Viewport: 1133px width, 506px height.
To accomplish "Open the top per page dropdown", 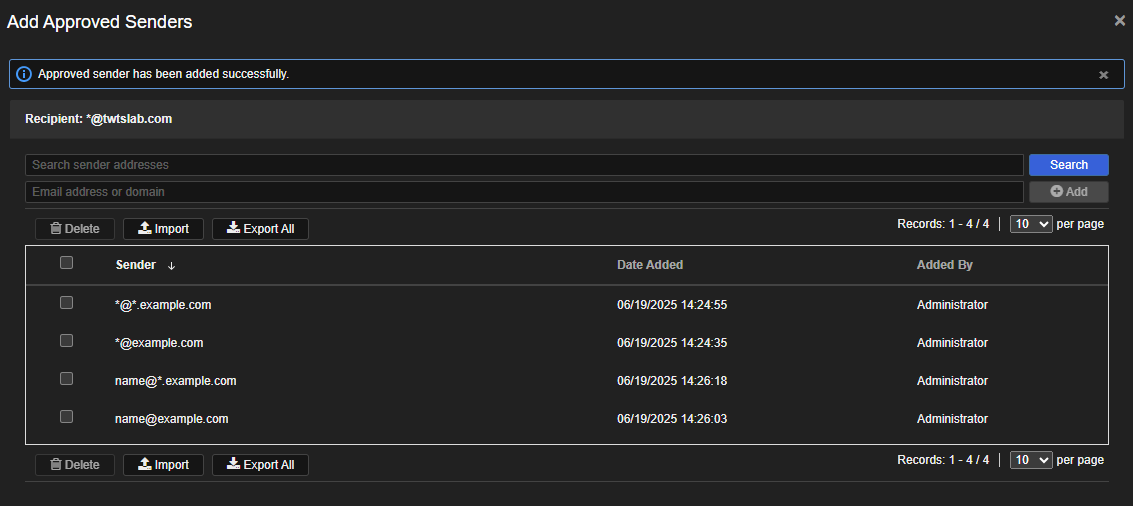I will point(1031,224).
